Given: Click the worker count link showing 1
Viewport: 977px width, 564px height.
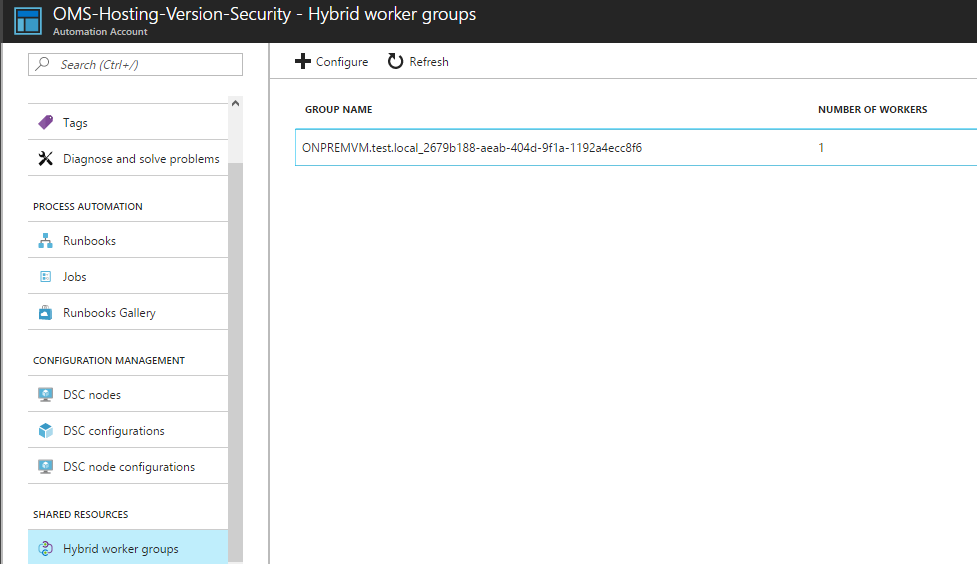Looking at the screenshot, I should pos(821,148).
